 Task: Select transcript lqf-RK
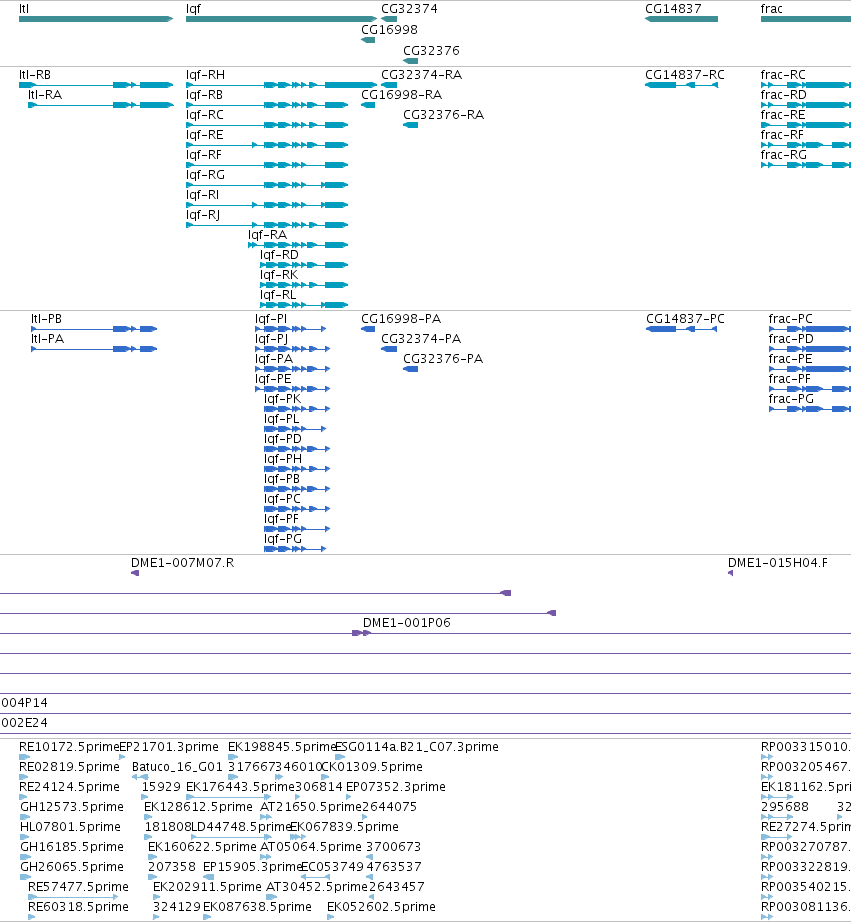tap(304, 285)
